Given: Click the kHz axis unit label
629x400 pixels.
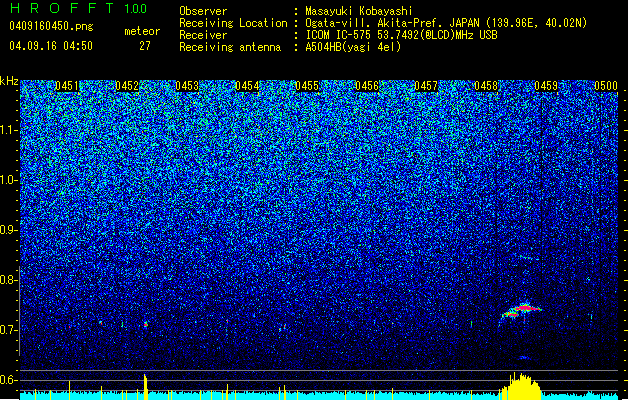Looking at the screenshot, I should tap(9, 81).
